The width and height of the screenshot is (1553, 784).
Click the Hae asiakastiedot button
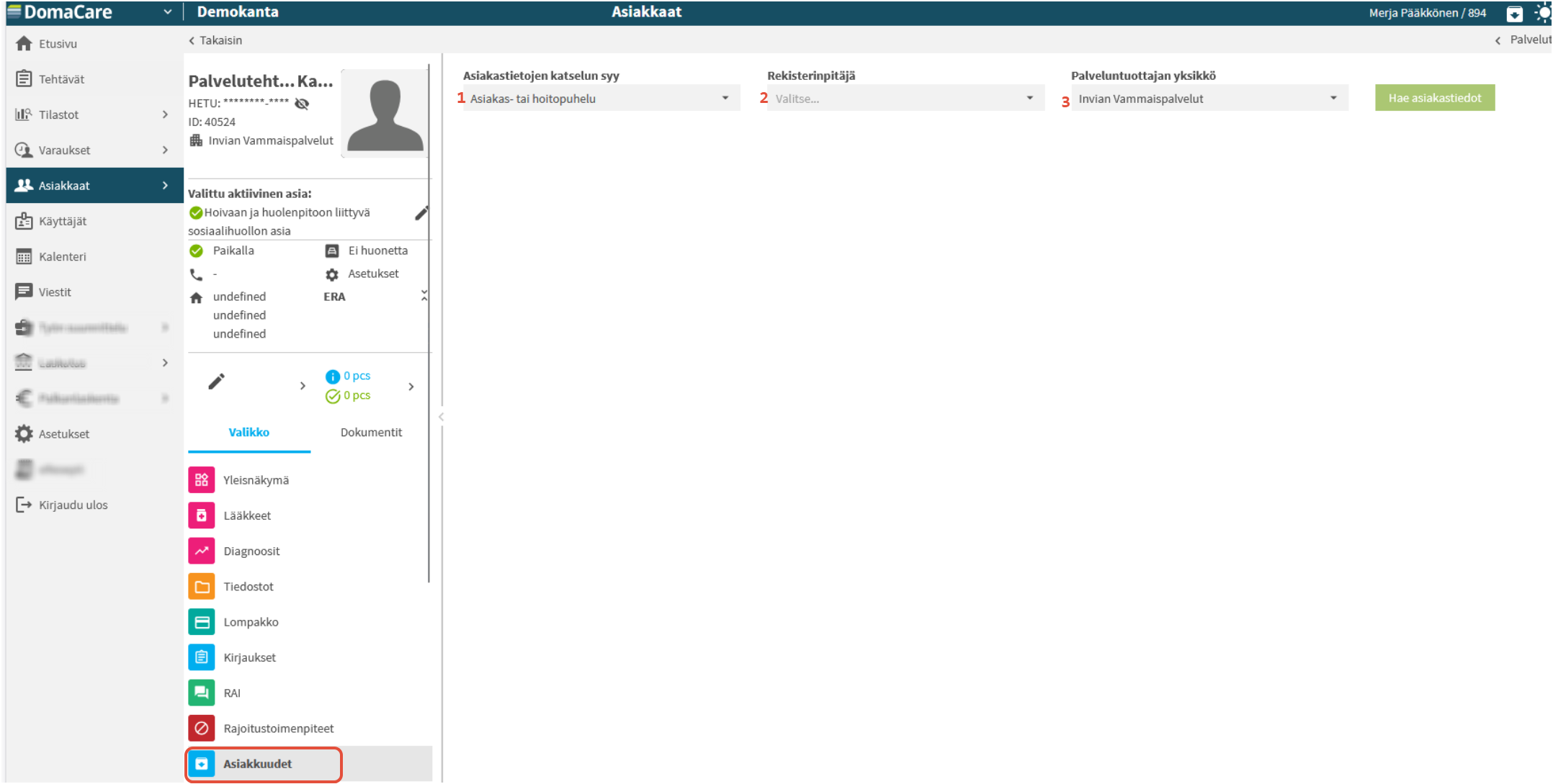1434,98
